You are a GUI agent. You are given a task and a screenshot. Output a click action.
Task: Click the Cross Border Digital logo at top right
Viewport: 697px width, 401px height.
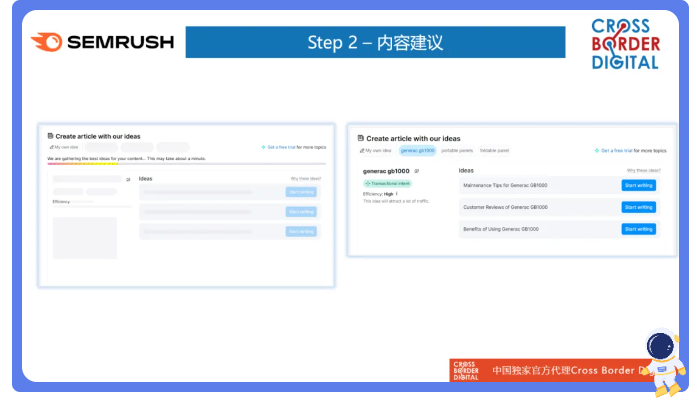point(625,44)
